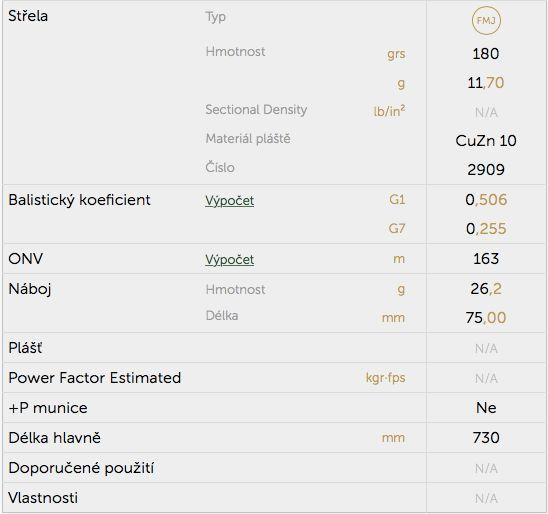Click the CuZn 10 jacket material value
The height and width of the screenshot is (514, 548).
[x=486, y=141]
